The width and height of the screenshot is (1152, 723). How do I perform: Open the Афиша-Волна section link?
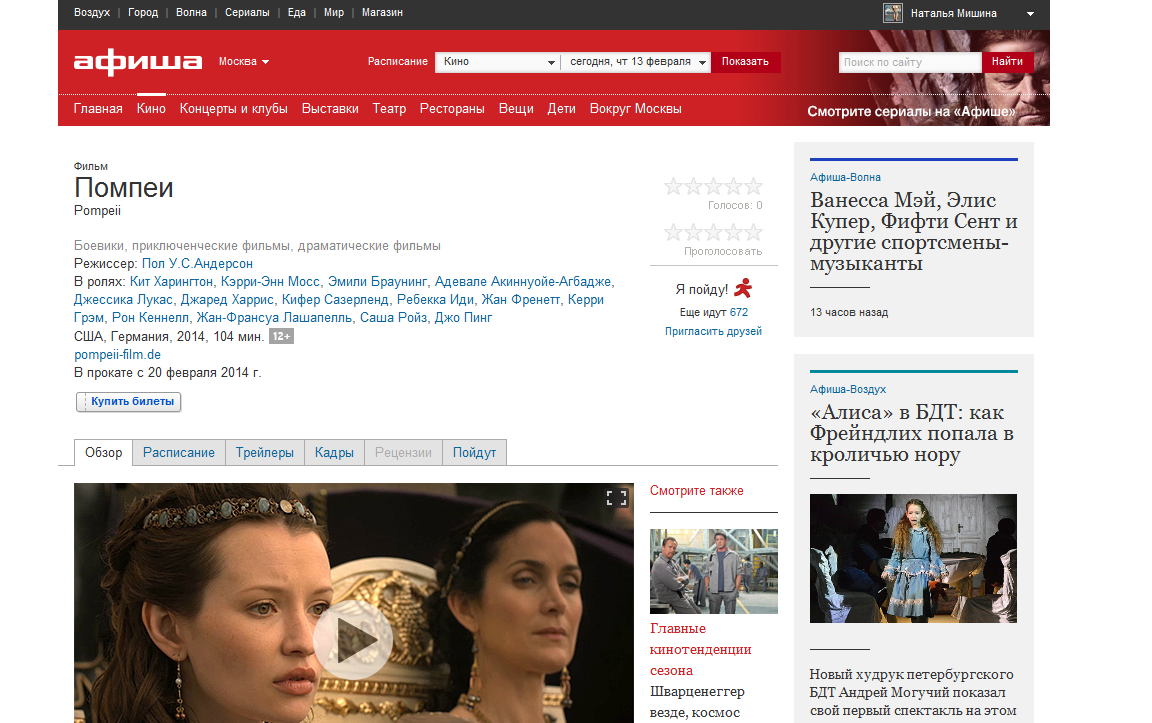pos(845,177)
